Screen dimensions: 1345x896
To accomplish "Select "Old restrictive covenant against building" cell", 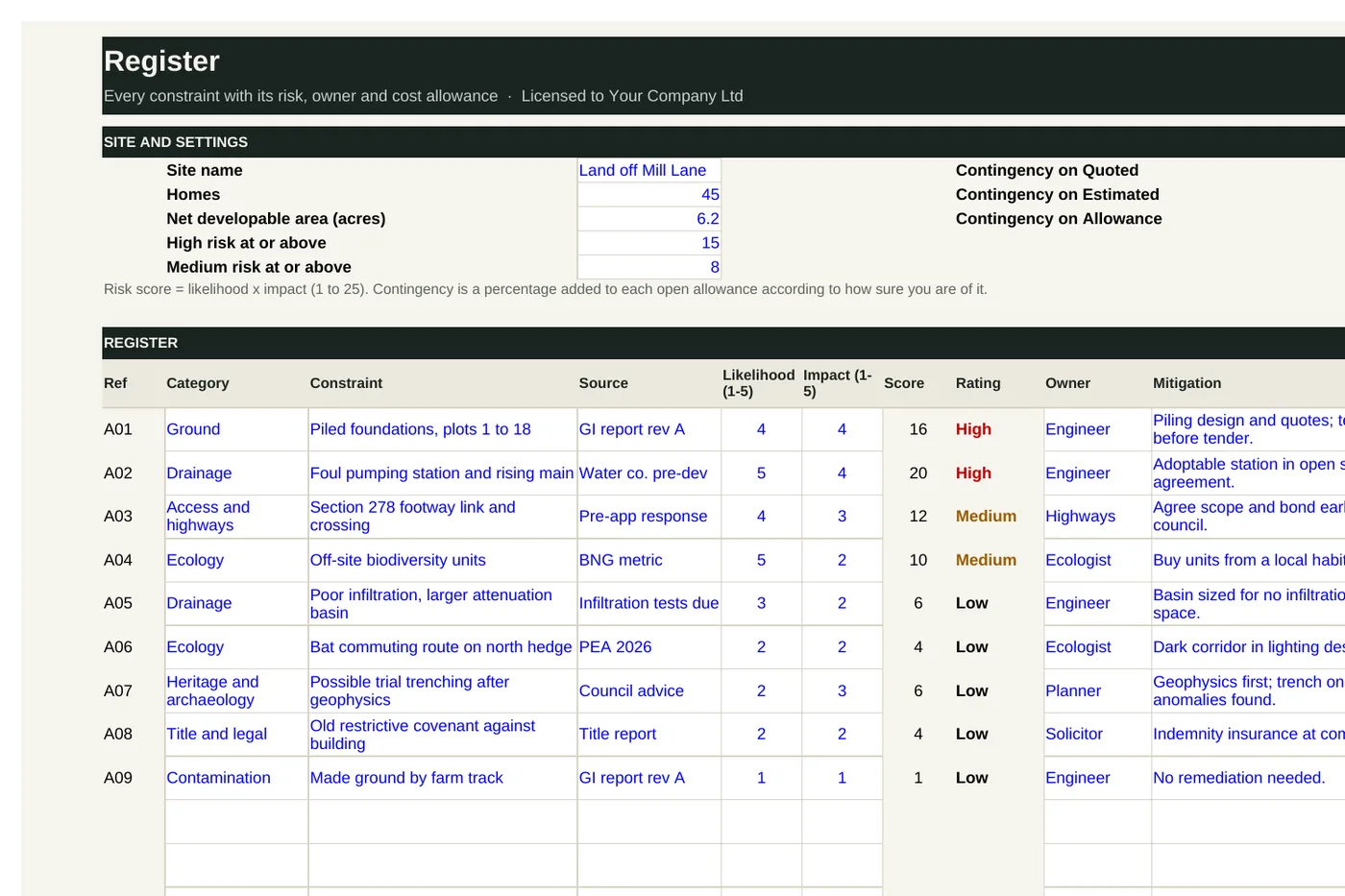I will pos(443,735).
